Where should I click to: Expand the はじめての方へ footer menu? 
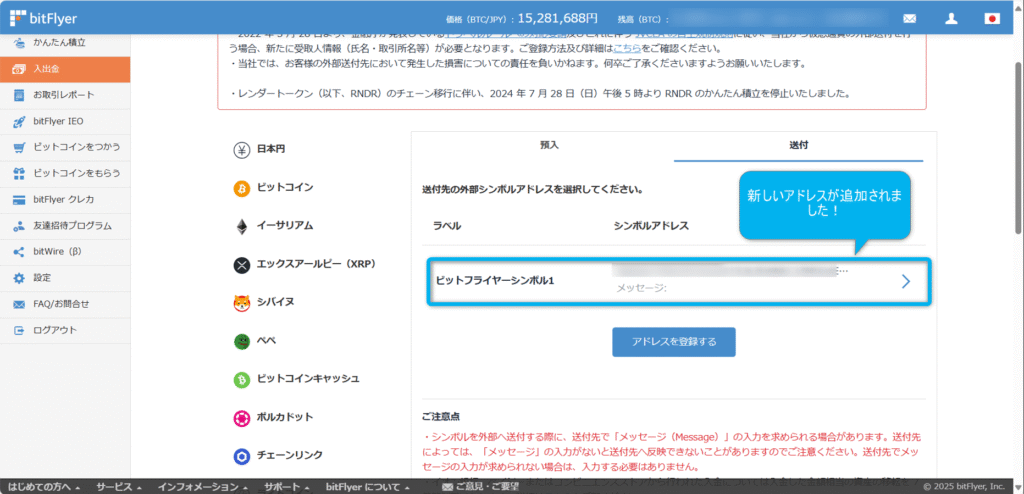[45, 487]
